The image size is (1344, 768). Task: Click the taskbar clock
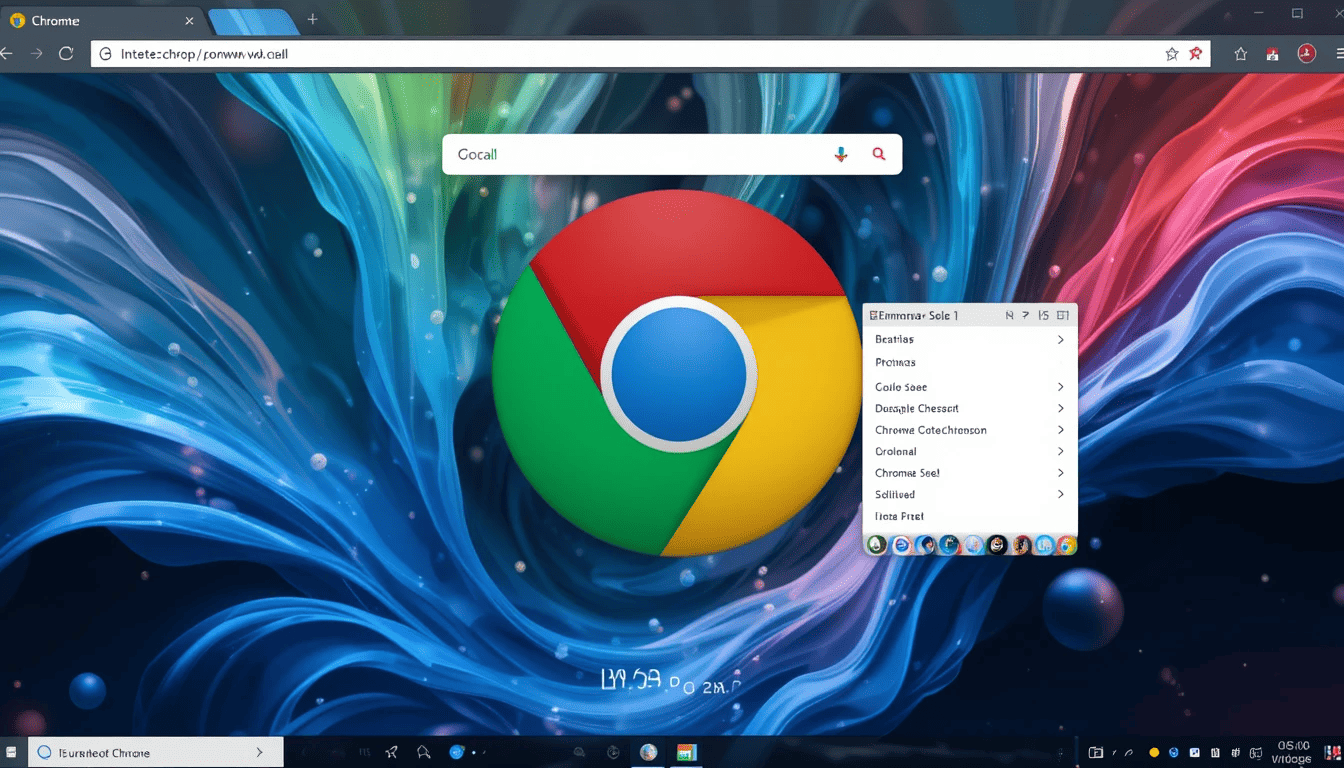tap(1293, 752)
